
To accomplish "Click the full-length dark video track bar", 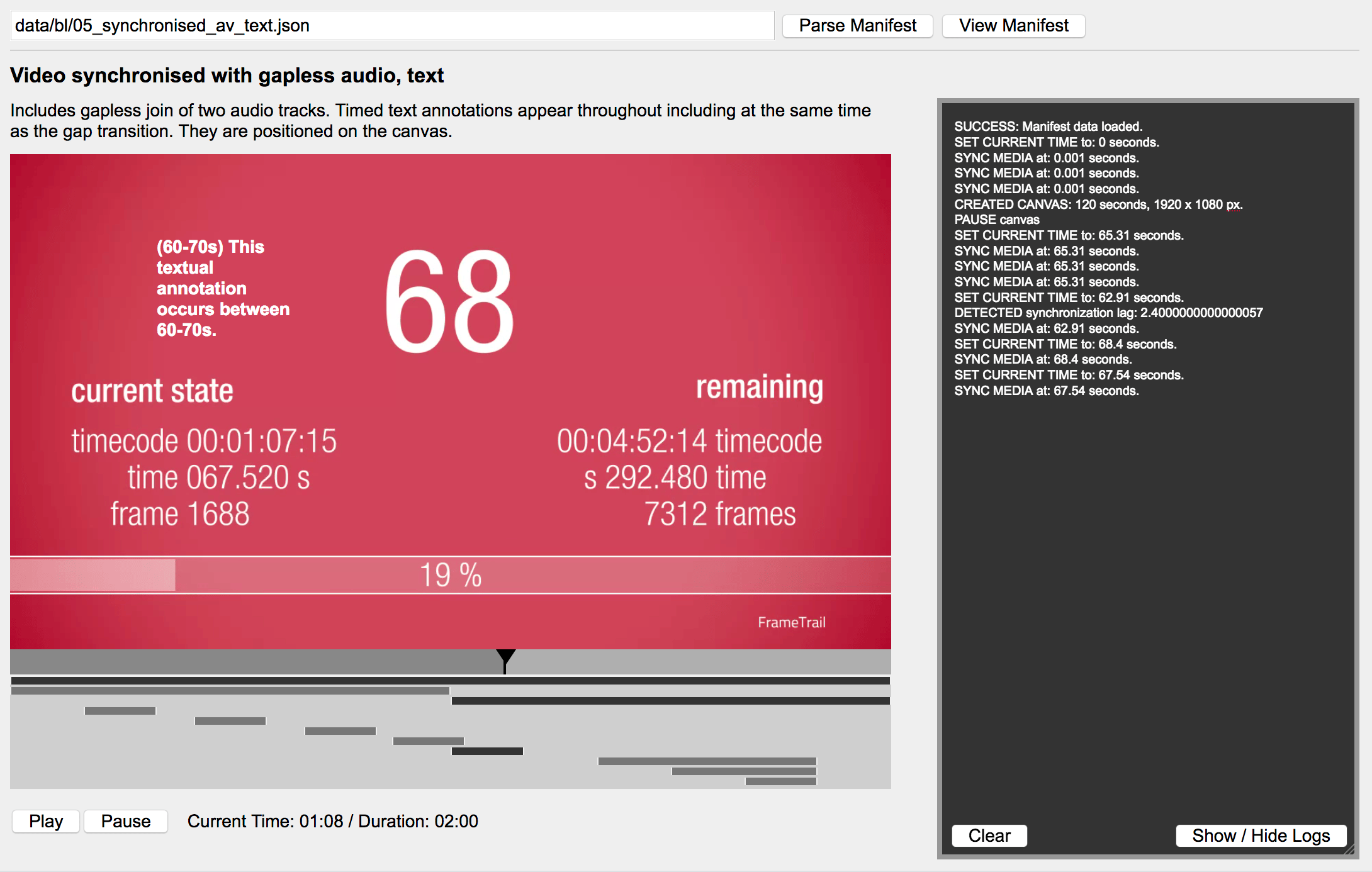I will (x=450, y=681).
